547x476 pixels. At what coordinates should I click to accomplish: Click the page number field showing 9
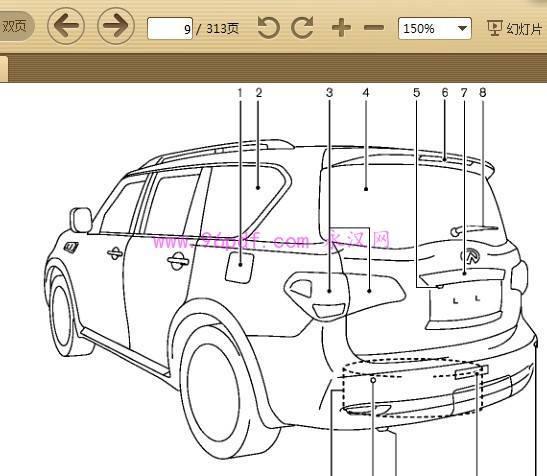point(170,28)
